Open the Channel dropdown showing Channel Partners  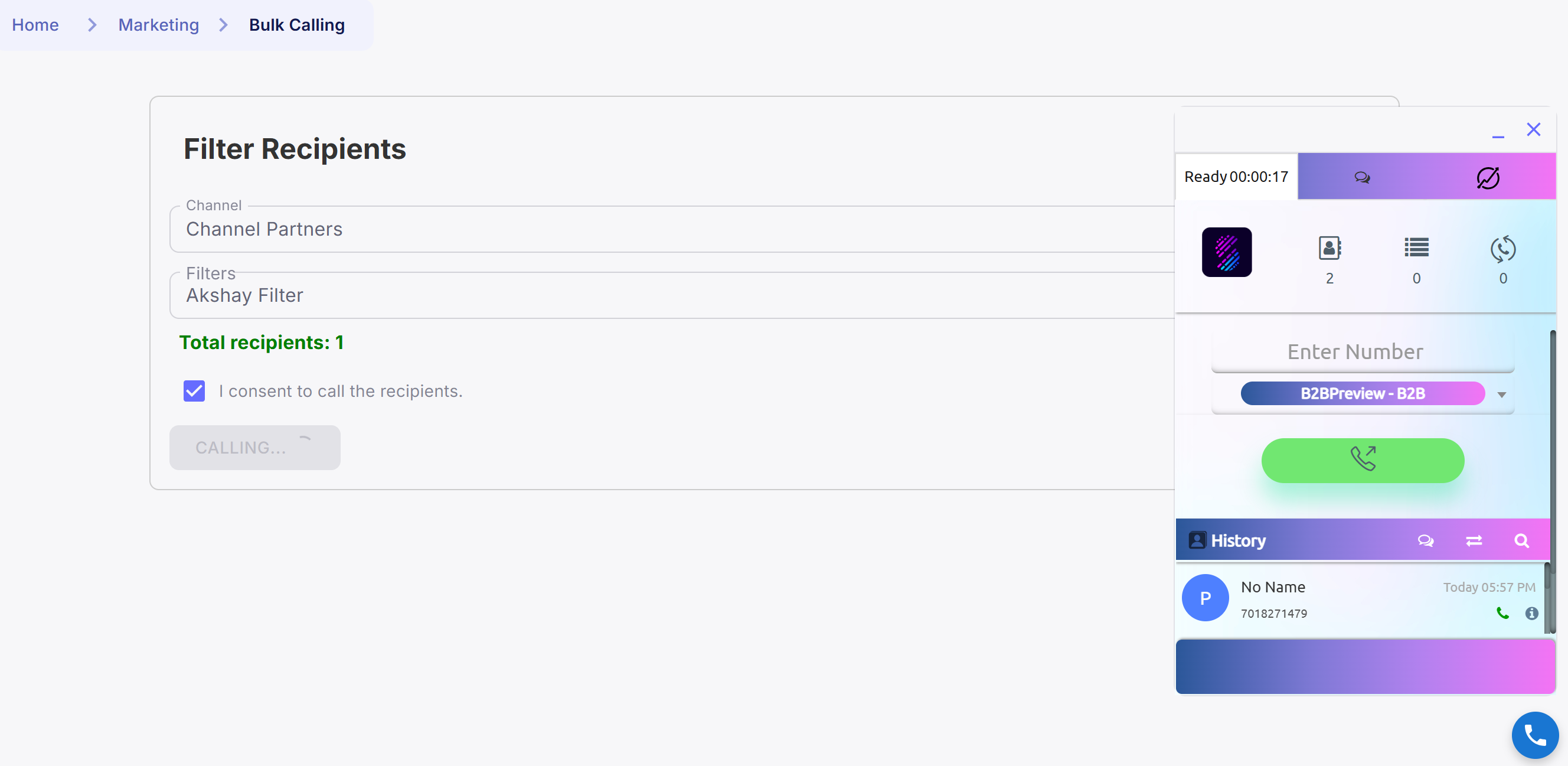pyautogui.click(x=669, y=230)
